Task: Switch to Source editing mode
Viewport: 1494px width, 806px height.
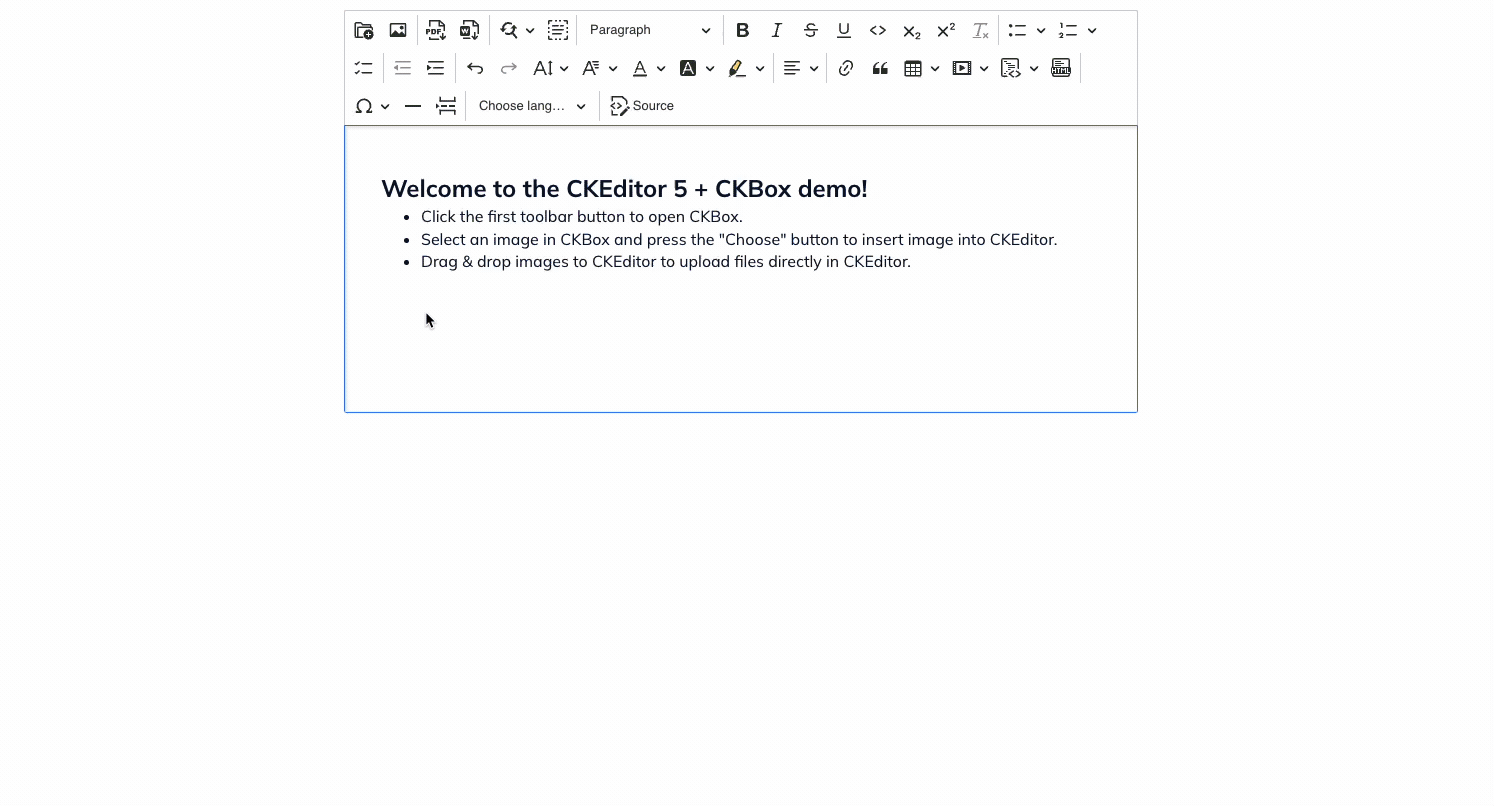Action: [642, 106]
